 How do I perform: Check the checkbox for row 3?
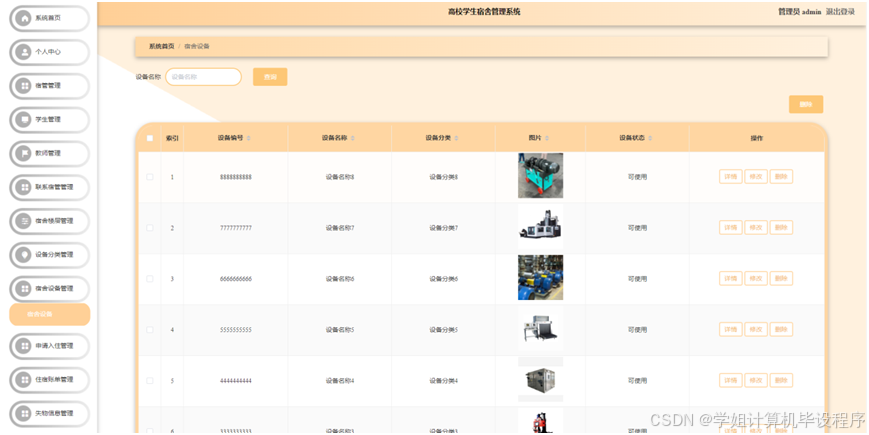click(150, 279)
